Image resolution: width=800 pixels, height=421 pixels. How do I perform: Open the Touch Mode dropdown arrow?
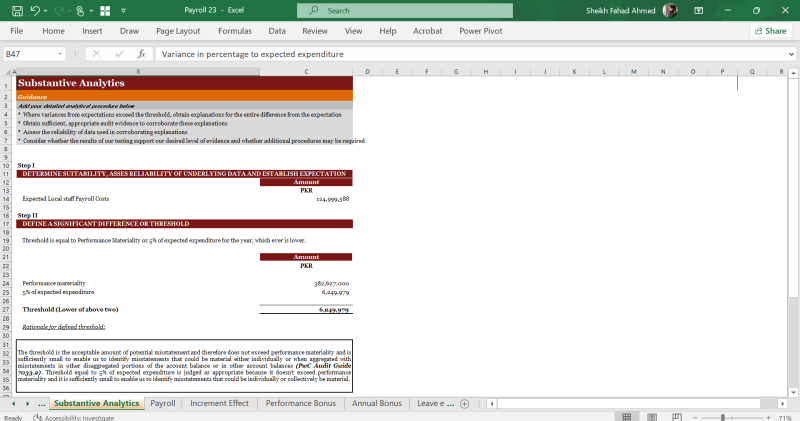91,10
